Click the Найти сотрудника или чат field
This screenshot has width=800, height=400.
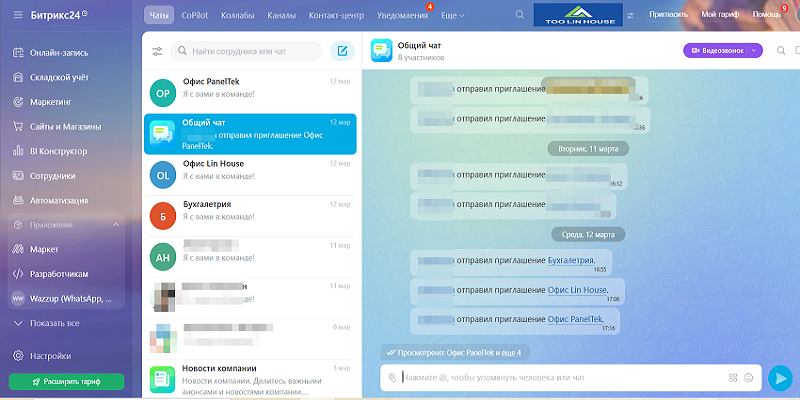[246, 51]
